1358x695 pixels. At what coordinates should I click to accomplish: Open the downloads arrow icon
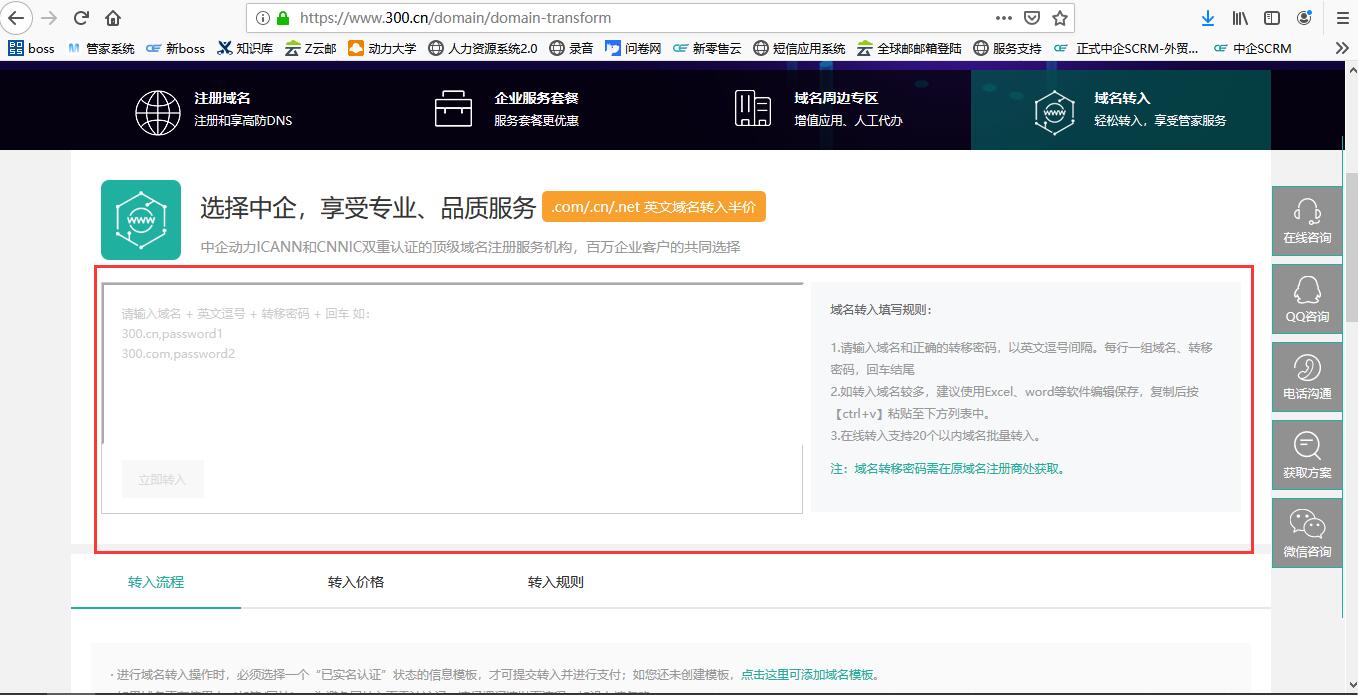(x=1208, y=17)
